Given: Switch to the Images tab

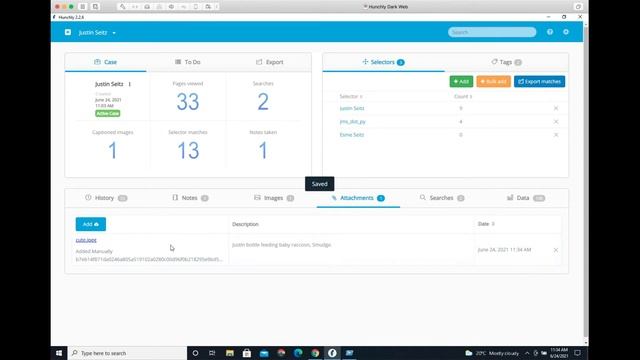Looking at the screenshot, I should click(274, 198).
